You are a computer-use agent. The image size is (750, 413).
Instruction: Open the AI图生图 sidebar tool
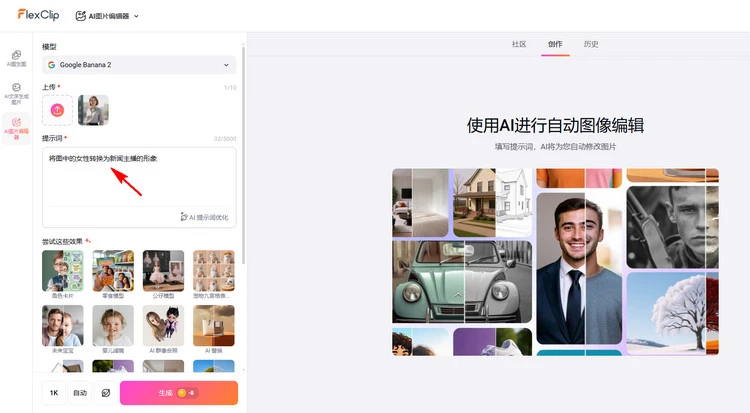pos(16,58)
